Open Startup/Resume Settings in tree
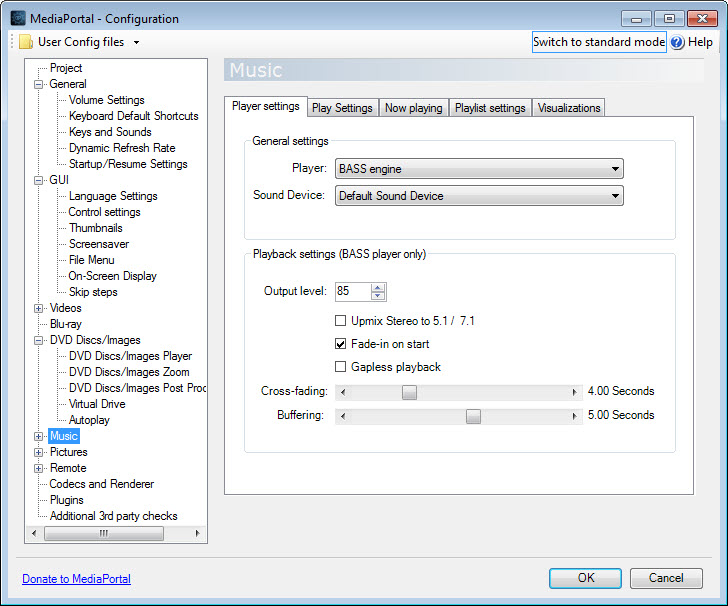Screen dimensions: 728x606 [128, 164]
